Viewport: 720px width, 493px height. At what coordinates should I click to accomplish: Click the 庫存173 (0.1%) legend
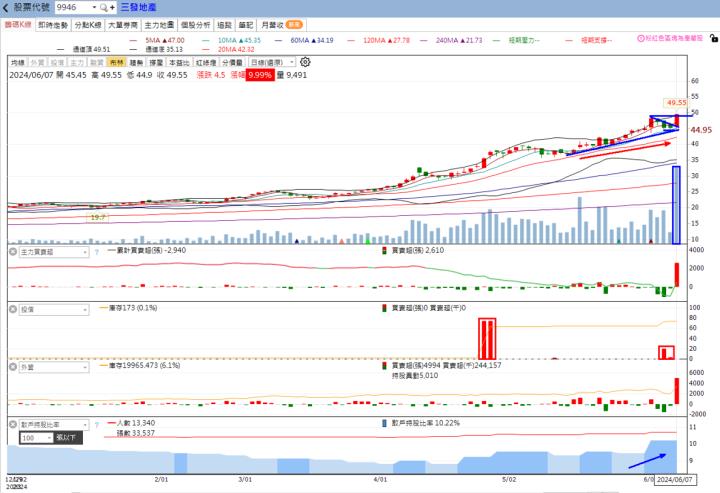128,308
